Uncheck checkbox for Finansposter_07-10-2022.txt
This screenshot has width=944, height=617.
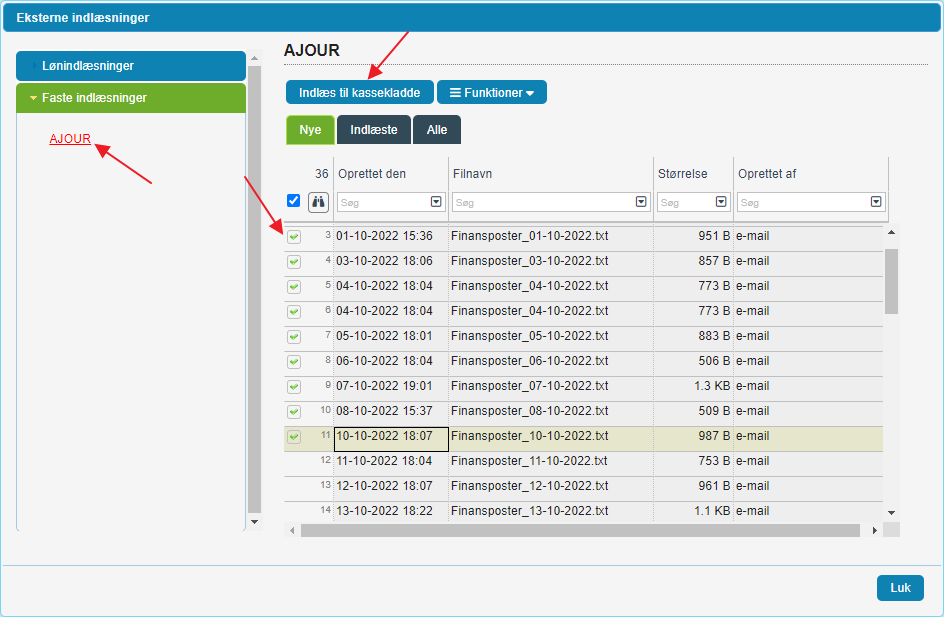[294, 386]
